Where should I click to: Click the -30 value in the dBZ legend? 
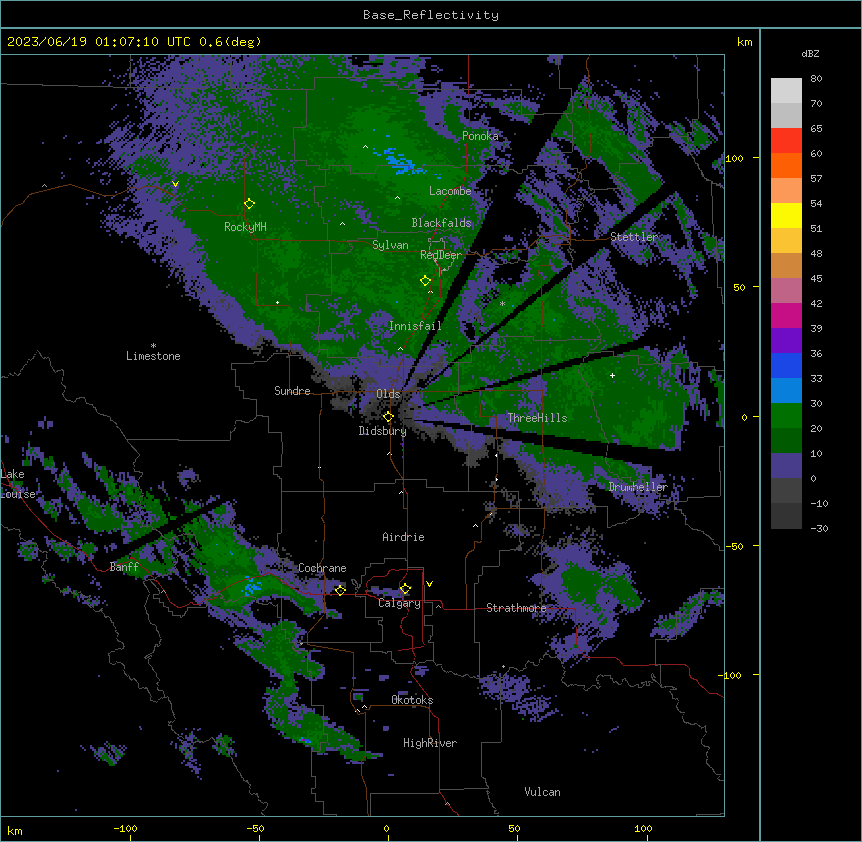pyautogui.click(x=819, y=529)
